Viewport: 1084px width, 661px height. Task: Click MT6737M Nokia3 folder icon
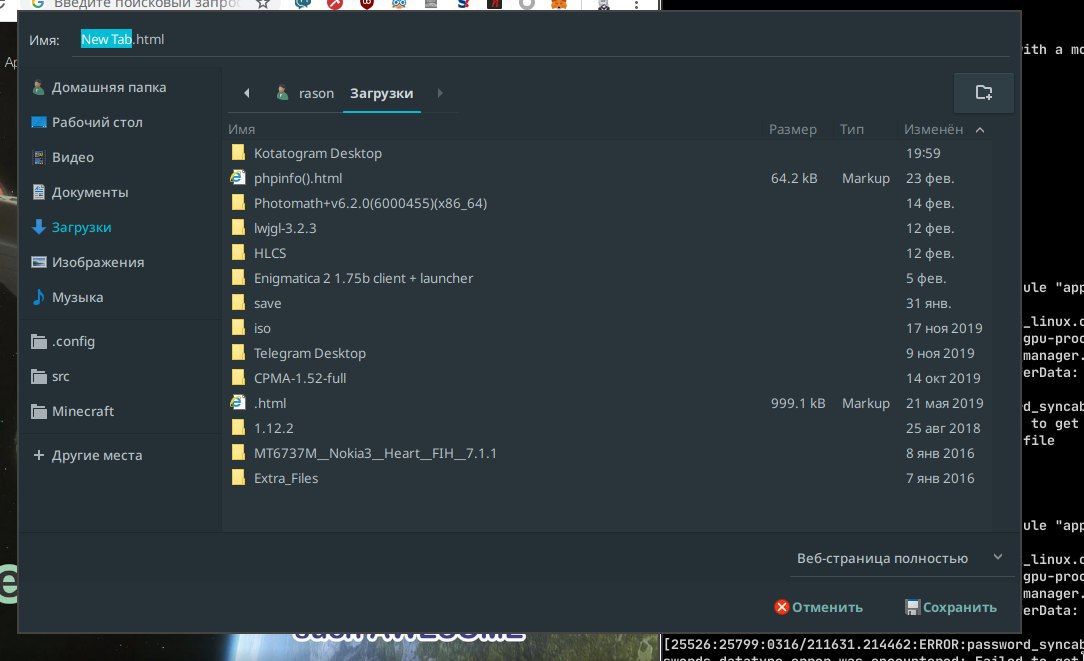coord(239,453)
